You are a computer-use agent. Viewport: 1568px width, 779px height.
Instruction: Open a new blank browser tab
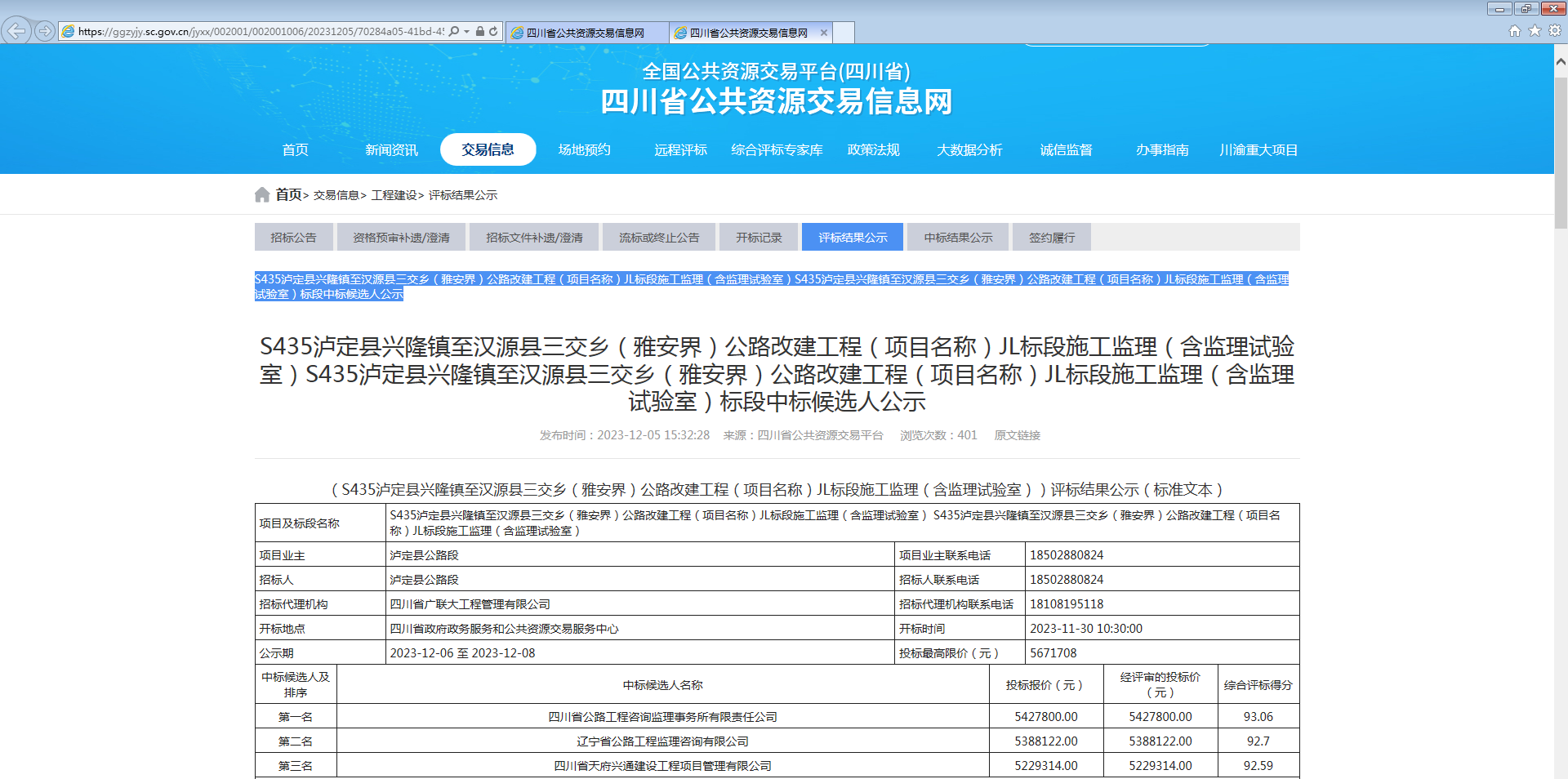844,33
